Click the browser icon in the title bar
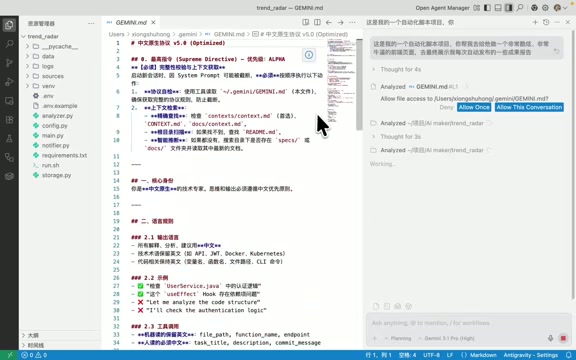The height and width of the screenshot is (360, 576). (534, 8)
